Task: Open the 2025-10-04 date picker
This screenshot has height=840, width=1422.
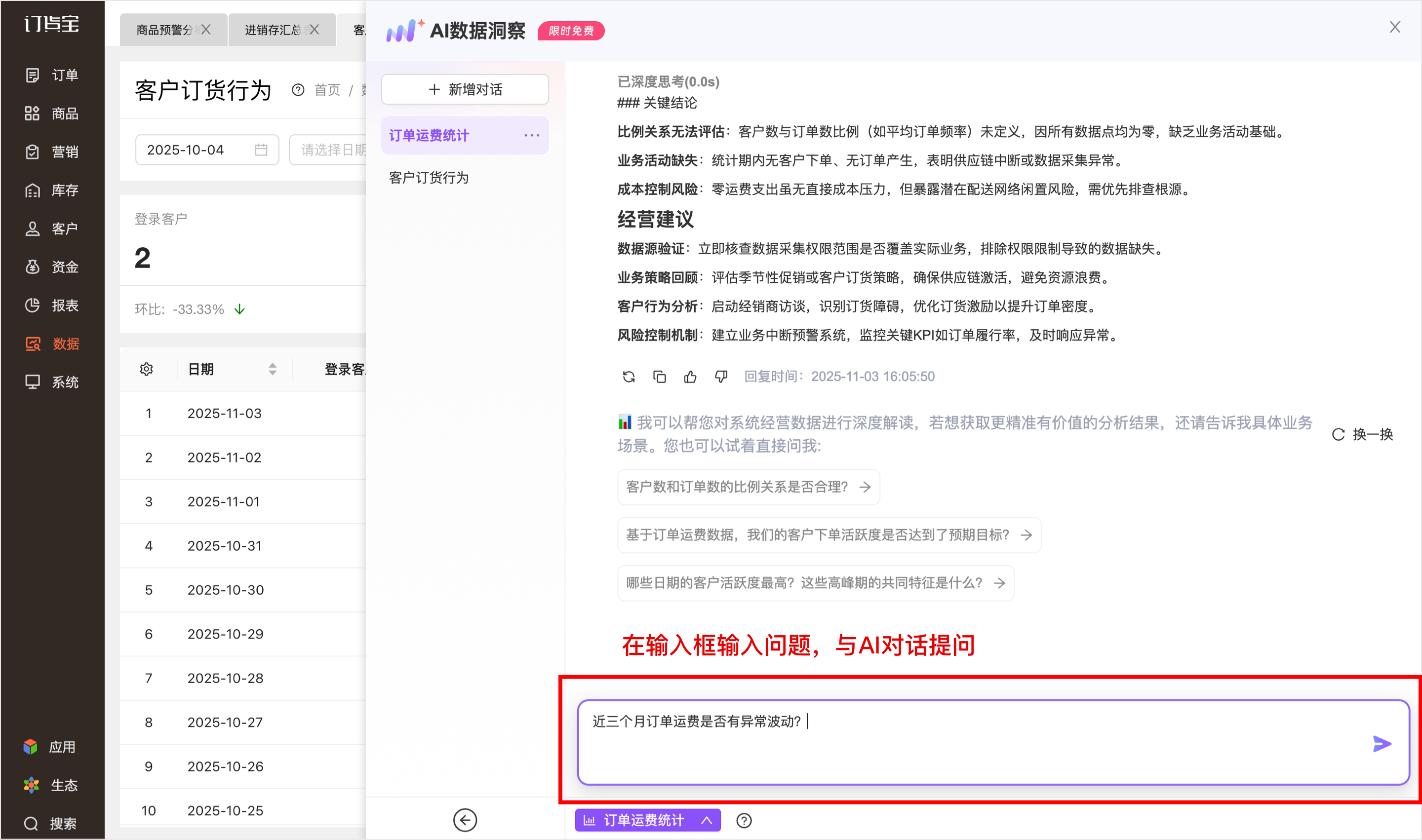Action: click(207, 150)
